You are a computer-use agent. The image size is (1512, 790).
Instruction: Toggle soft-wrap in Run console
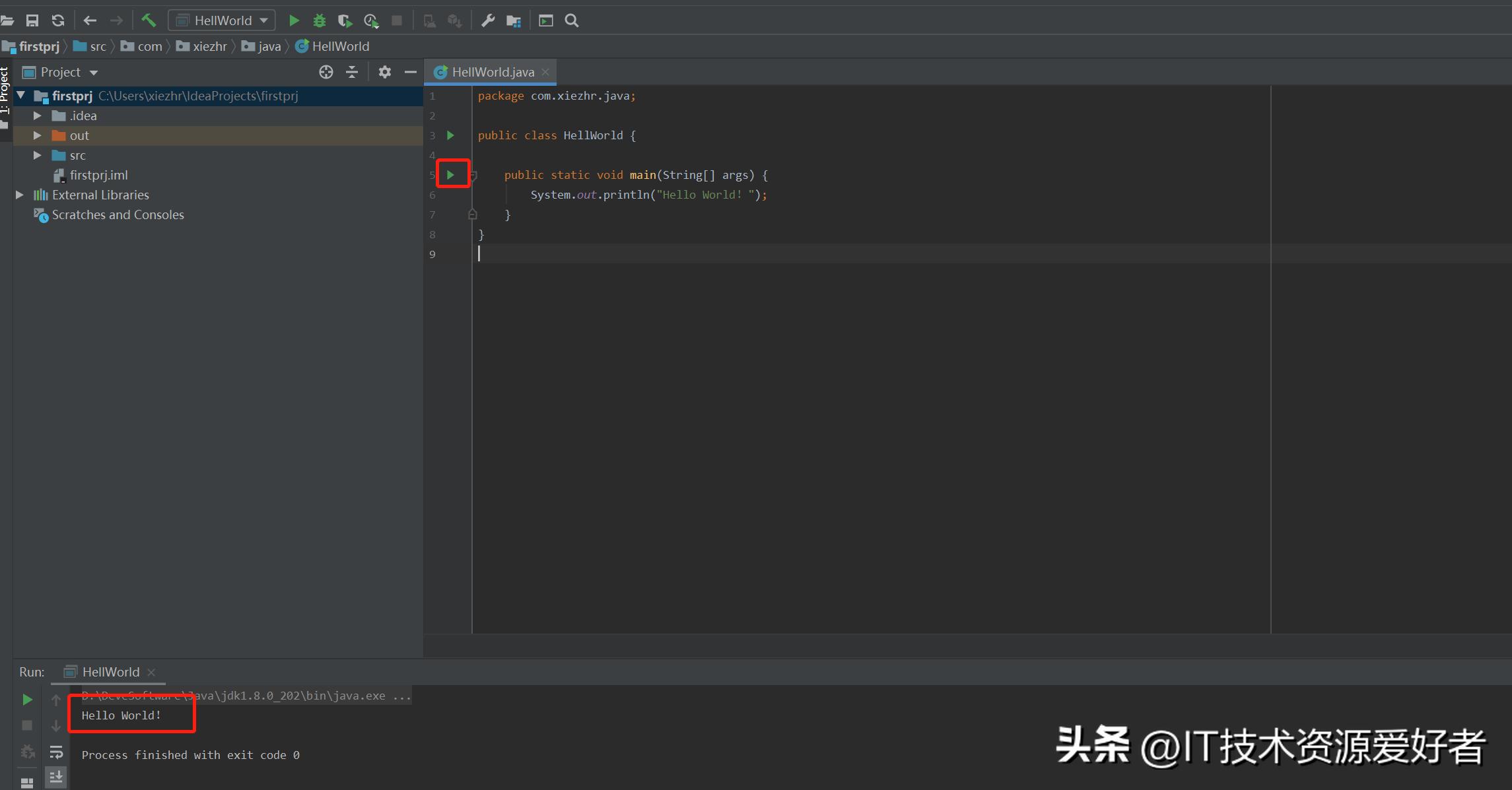(56, 752)
